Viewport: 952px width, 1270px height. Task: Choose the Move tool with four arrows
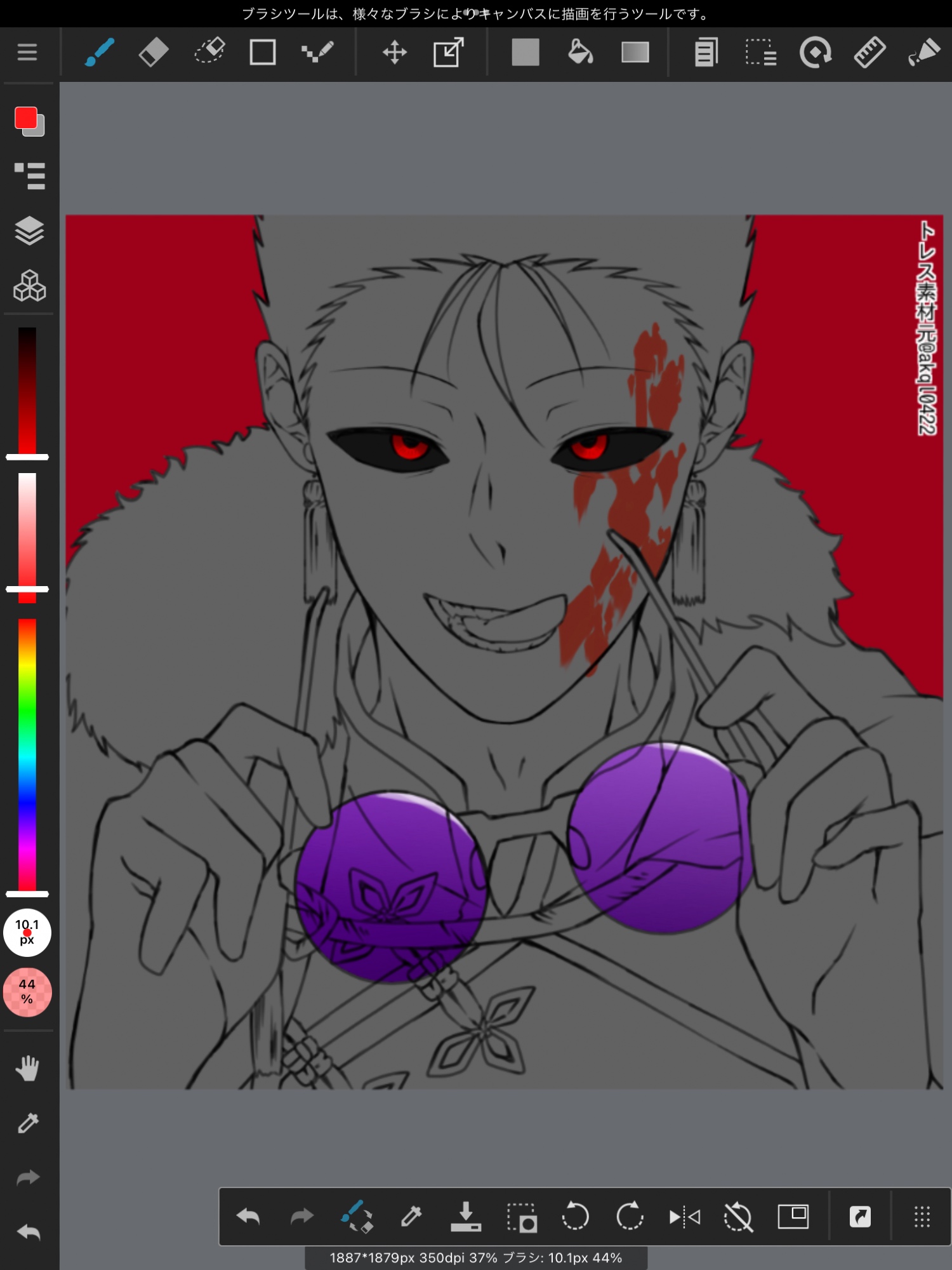coord(394,52)
